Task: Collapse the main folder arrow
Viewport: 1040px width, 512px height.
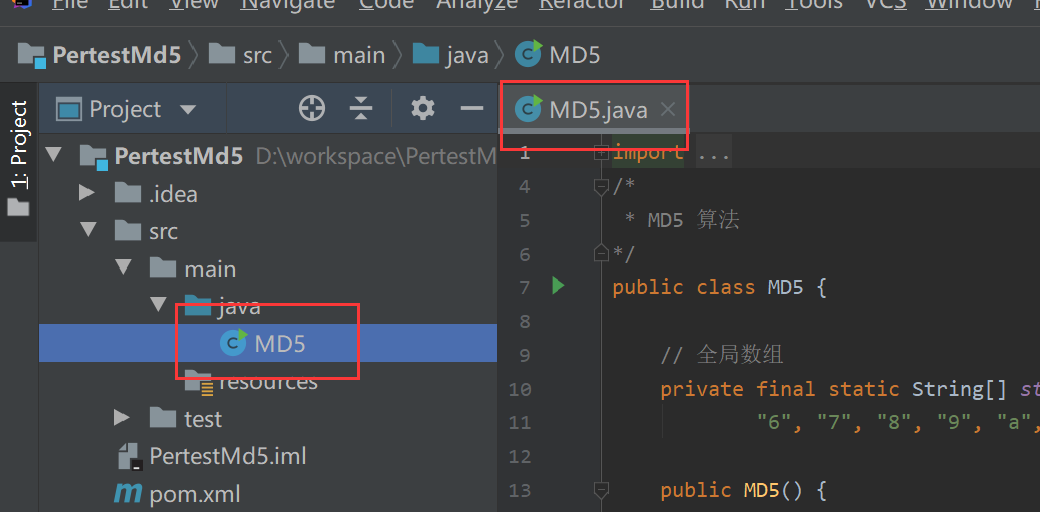Action: coord(123,268)
